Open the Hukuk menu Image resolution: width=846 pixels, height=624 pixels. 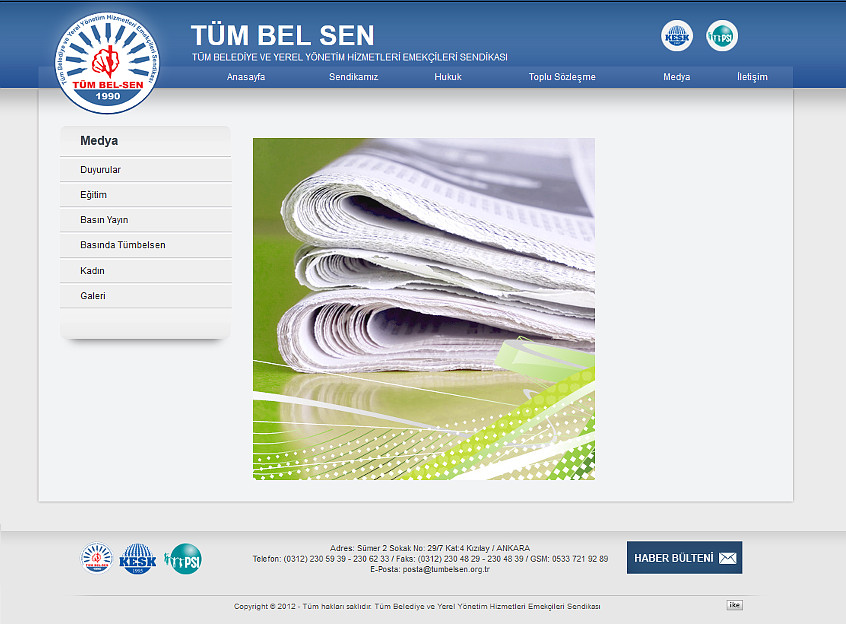pos(448,77)
